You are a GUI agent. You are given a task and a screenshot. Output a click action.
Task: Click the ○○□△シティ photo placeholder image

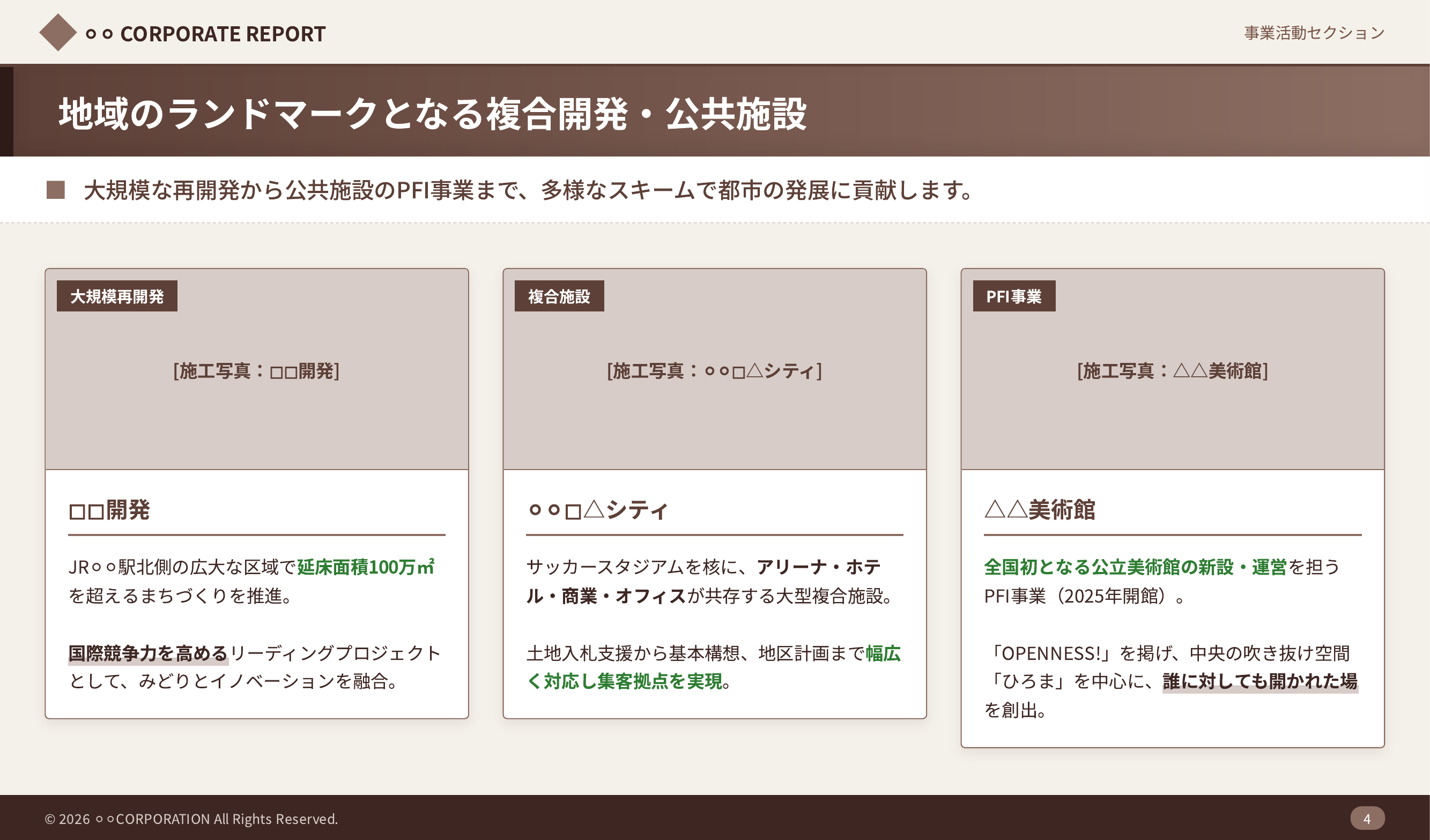(x=714, y=397)
